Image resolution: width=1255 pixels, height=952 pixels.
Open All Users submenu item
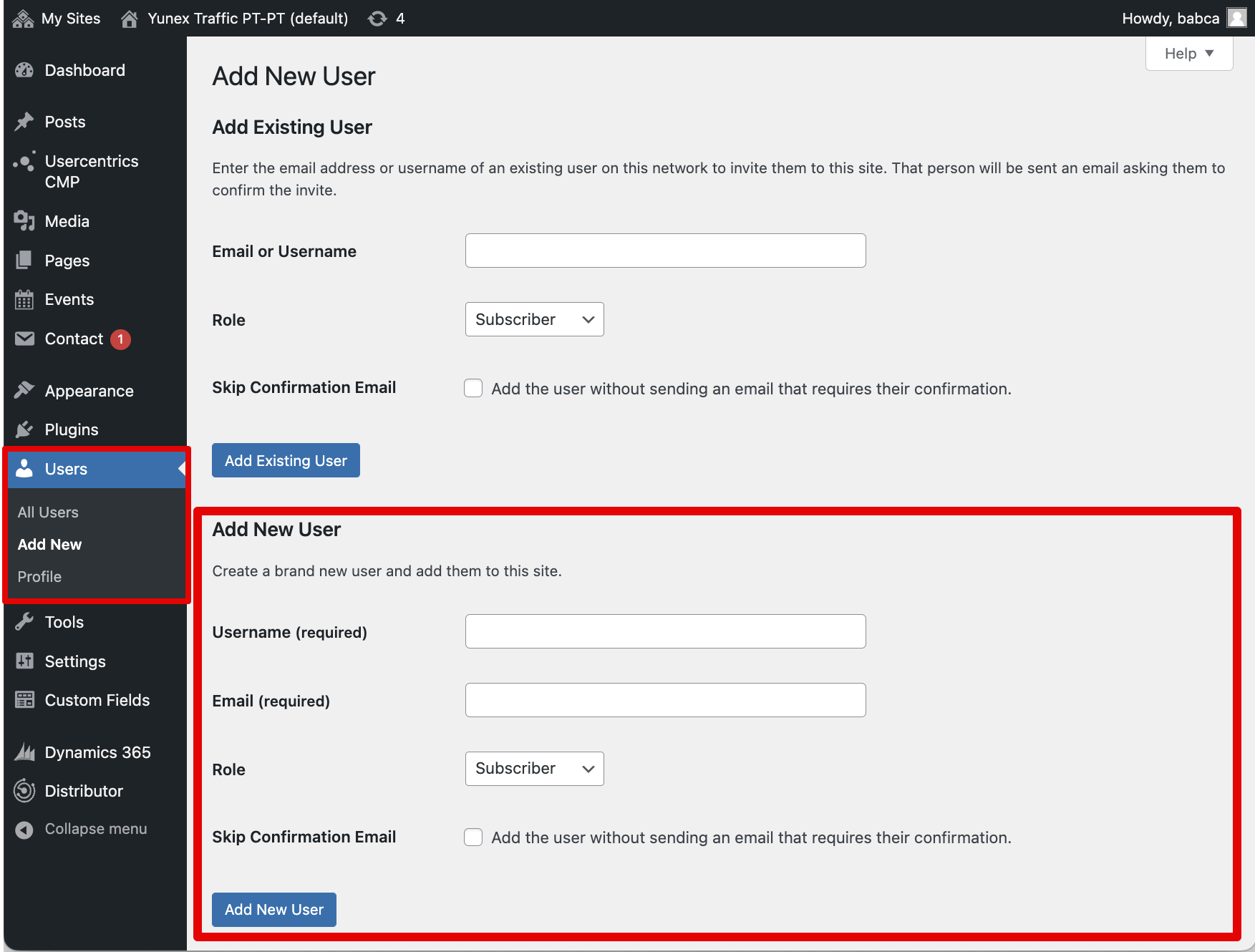(x=48, y=513)
